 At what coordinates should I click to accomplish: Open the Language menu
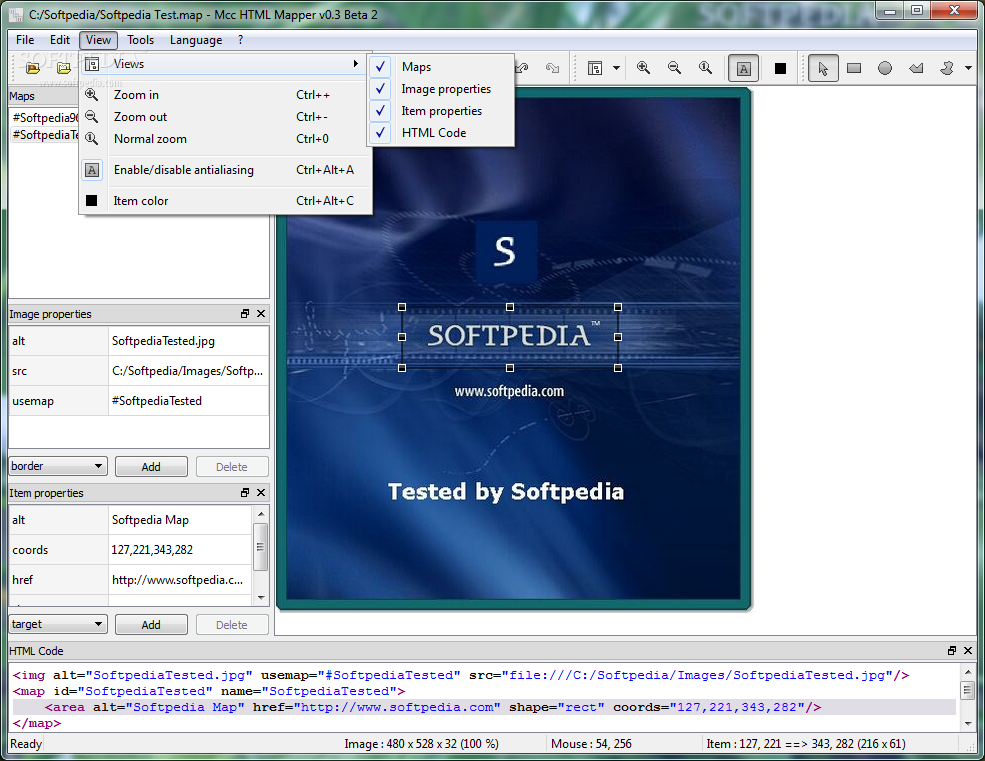(x=196, y=40)
